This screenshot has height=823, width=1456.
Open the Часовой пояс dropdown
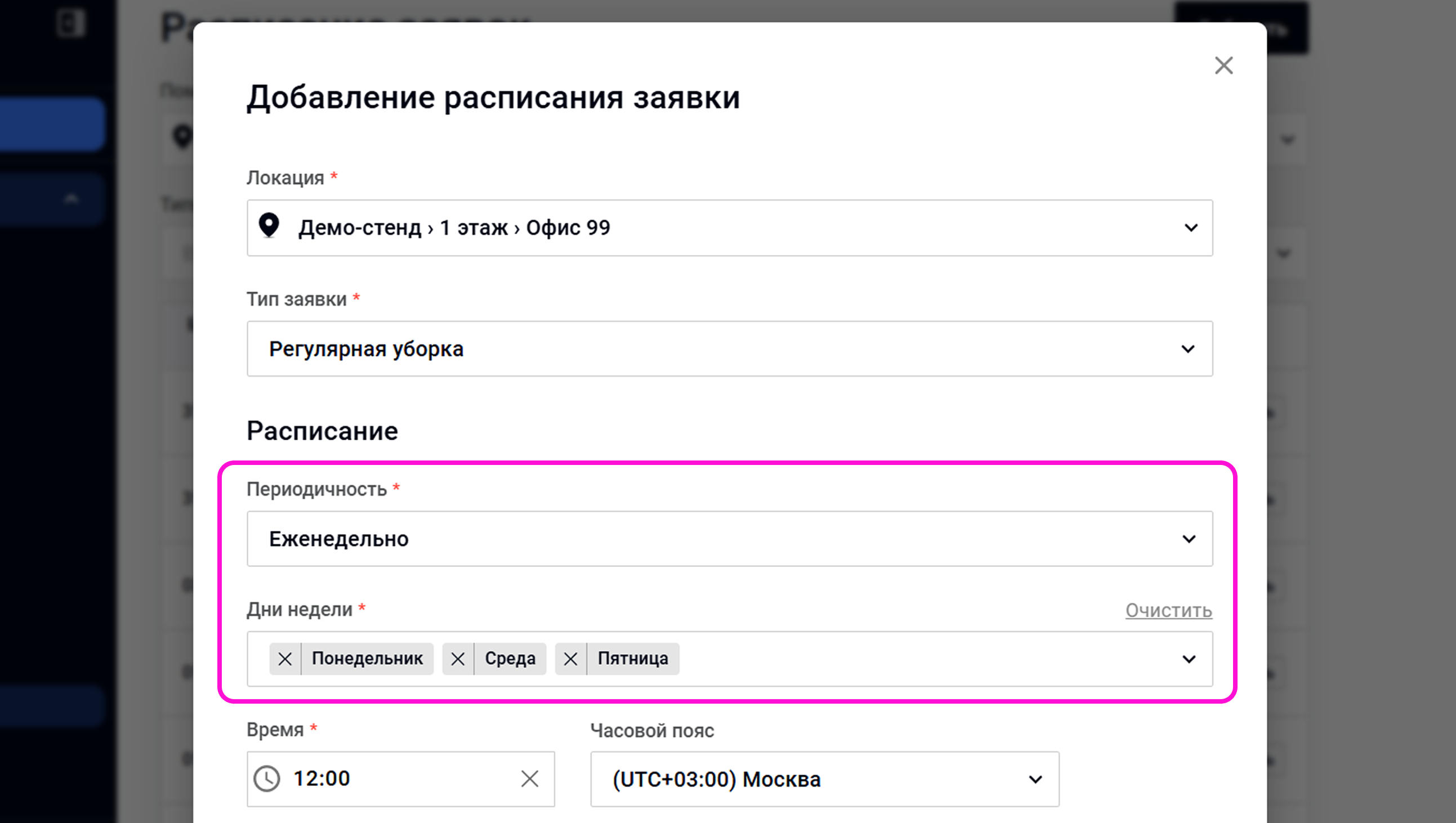825,779
